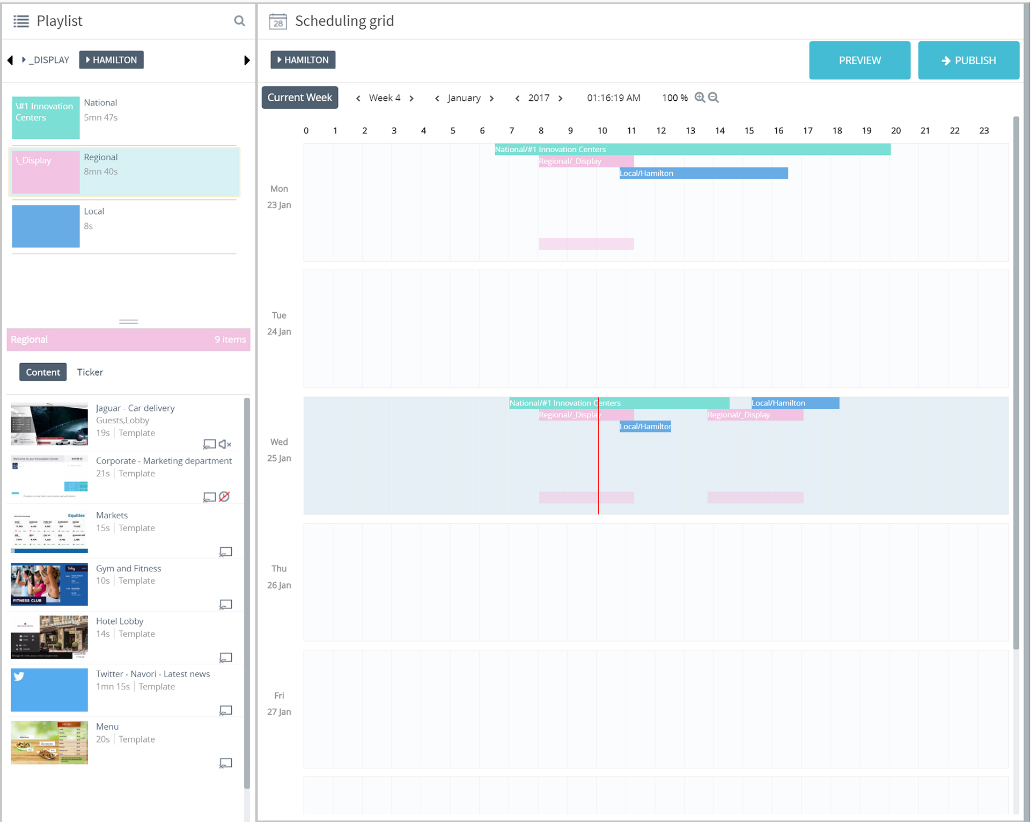
Task: Zoom out on the scheduling grid
Action: click(x=714, y=98)
